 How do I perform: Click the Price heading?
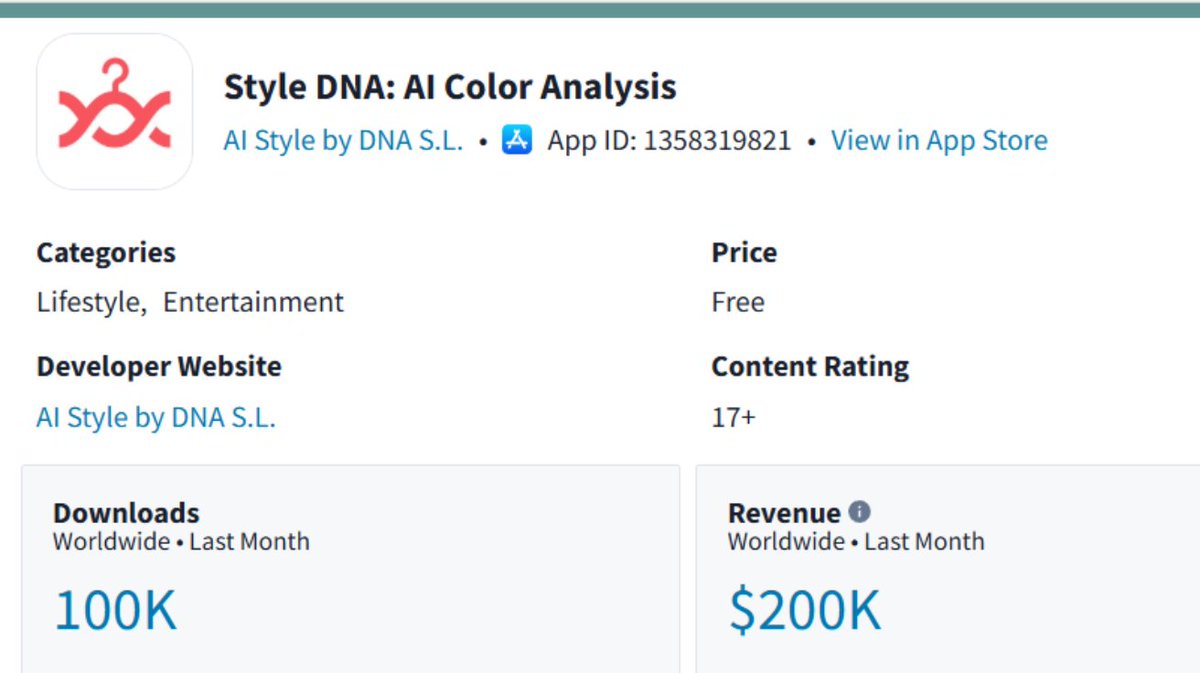744,253
